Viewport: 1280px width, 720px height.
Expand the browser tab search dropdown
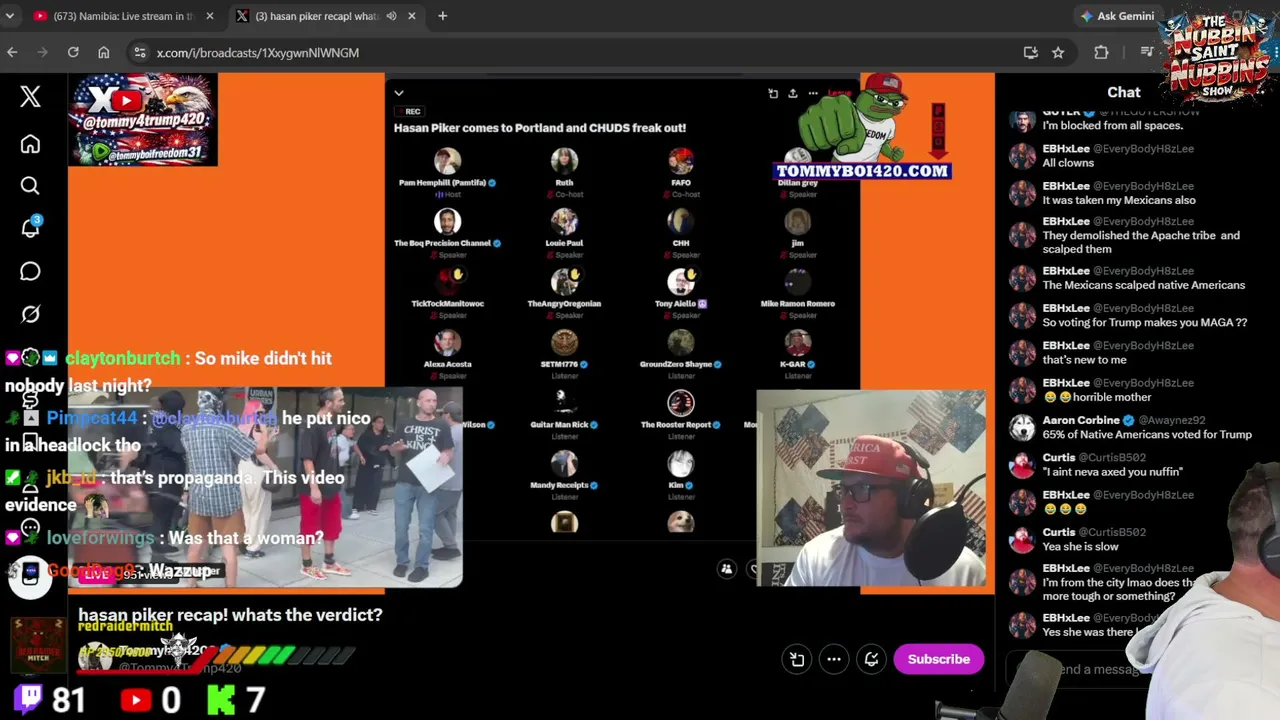click(x=11, y=16)
